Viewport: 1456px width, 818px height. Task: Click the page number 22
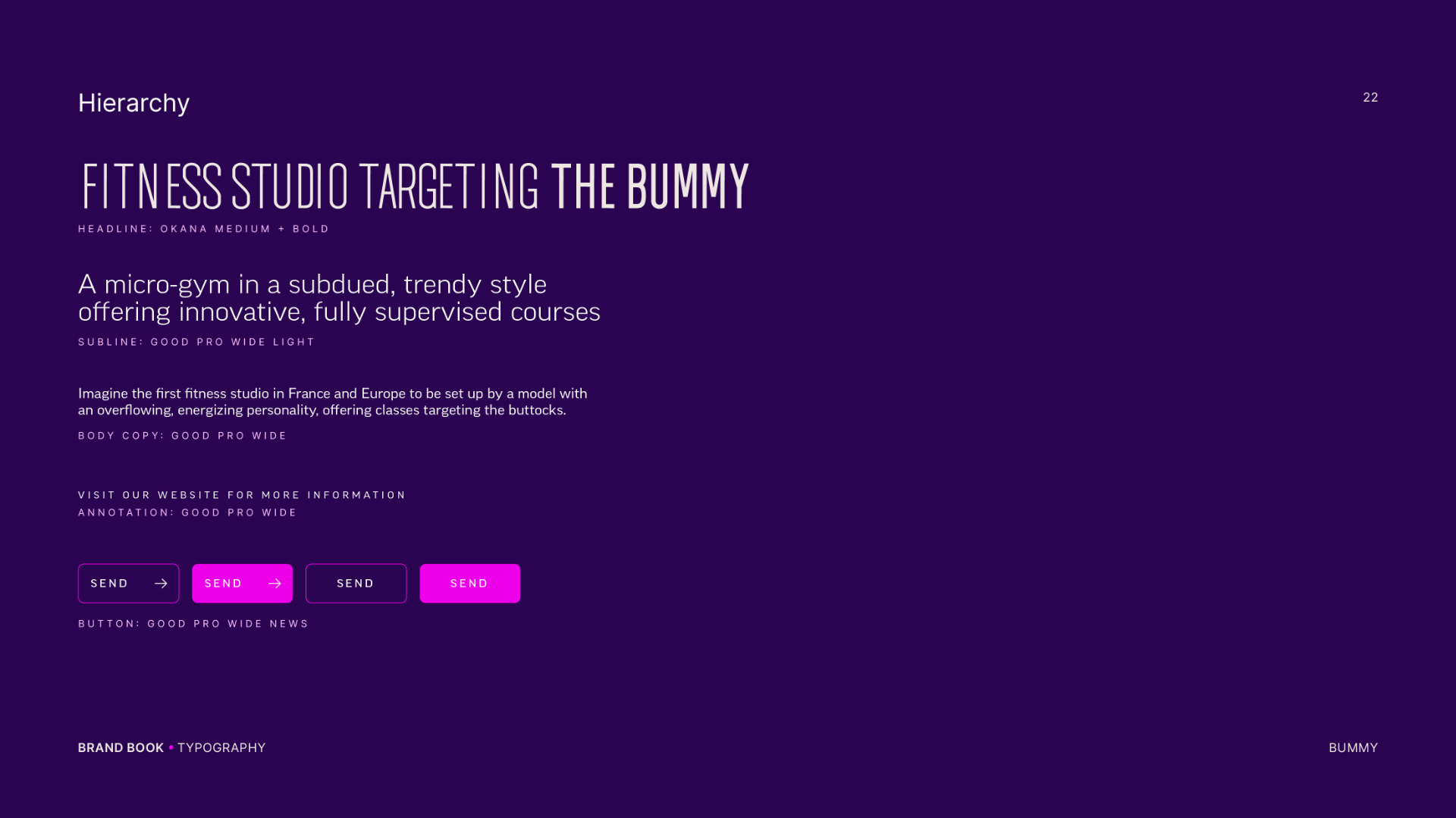click(x=1370, y=97)
